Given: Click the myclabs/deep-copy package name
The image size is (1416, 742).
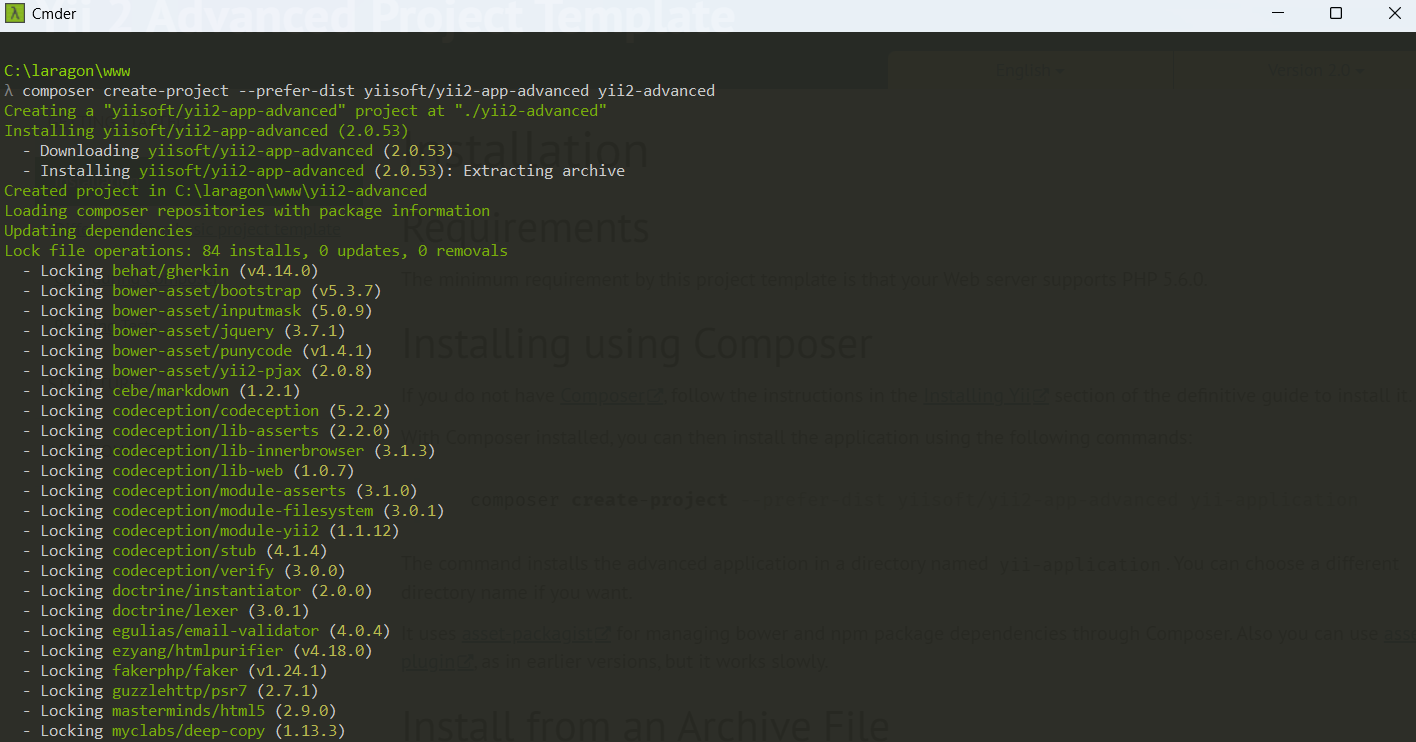Looking at the screenshot, I should 188,731.
